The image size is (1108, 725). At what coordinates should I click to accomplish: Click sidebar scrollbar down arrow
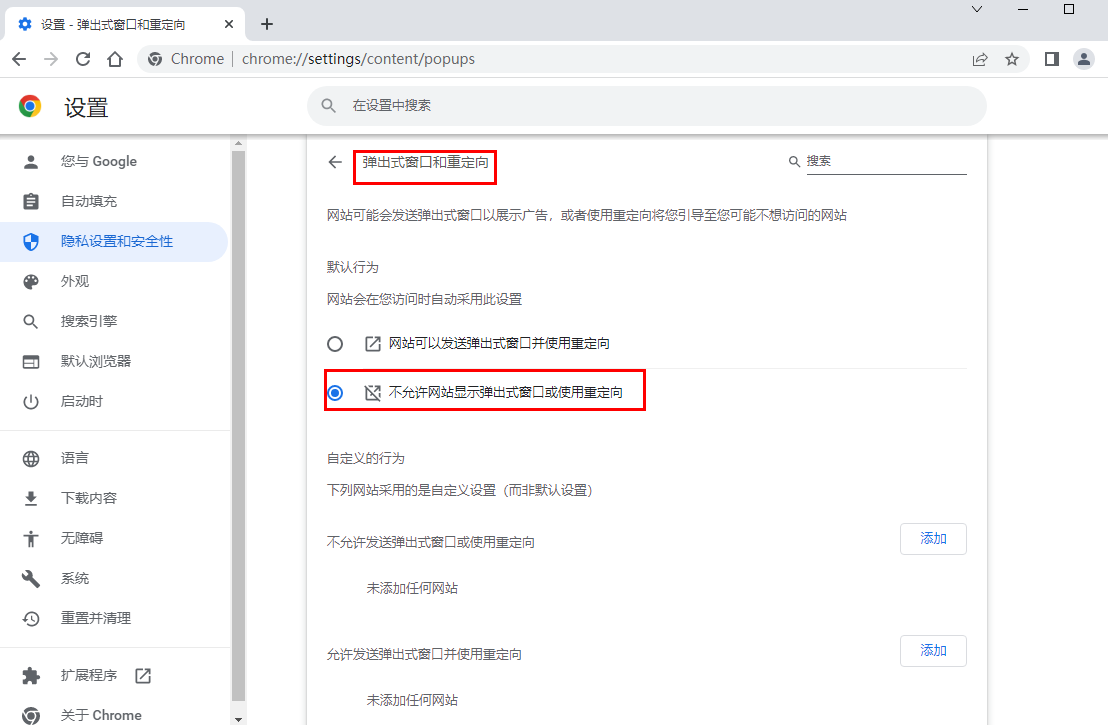(x=238, y=719)
